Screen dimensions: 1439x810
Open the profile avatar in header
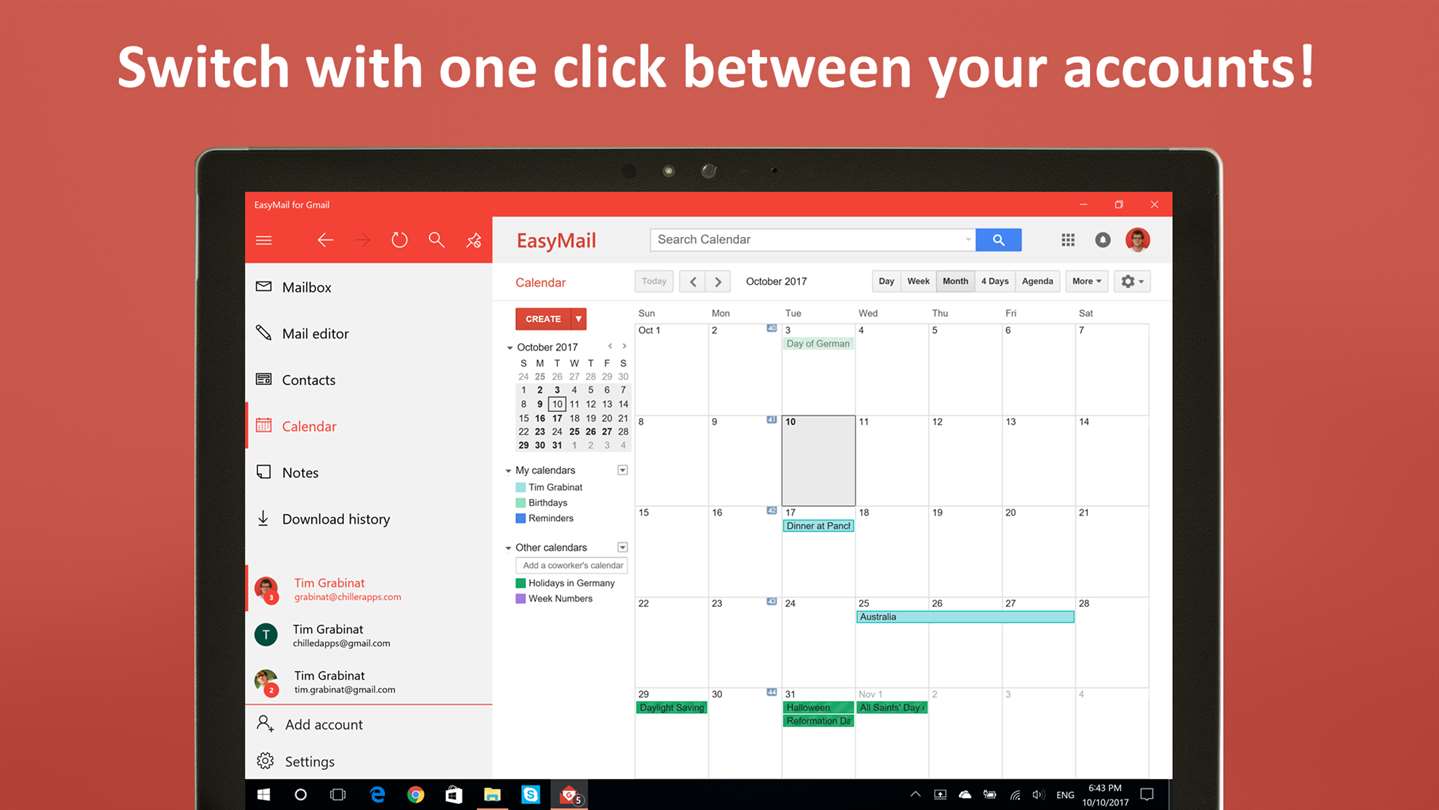click(x=1137, y=240)
